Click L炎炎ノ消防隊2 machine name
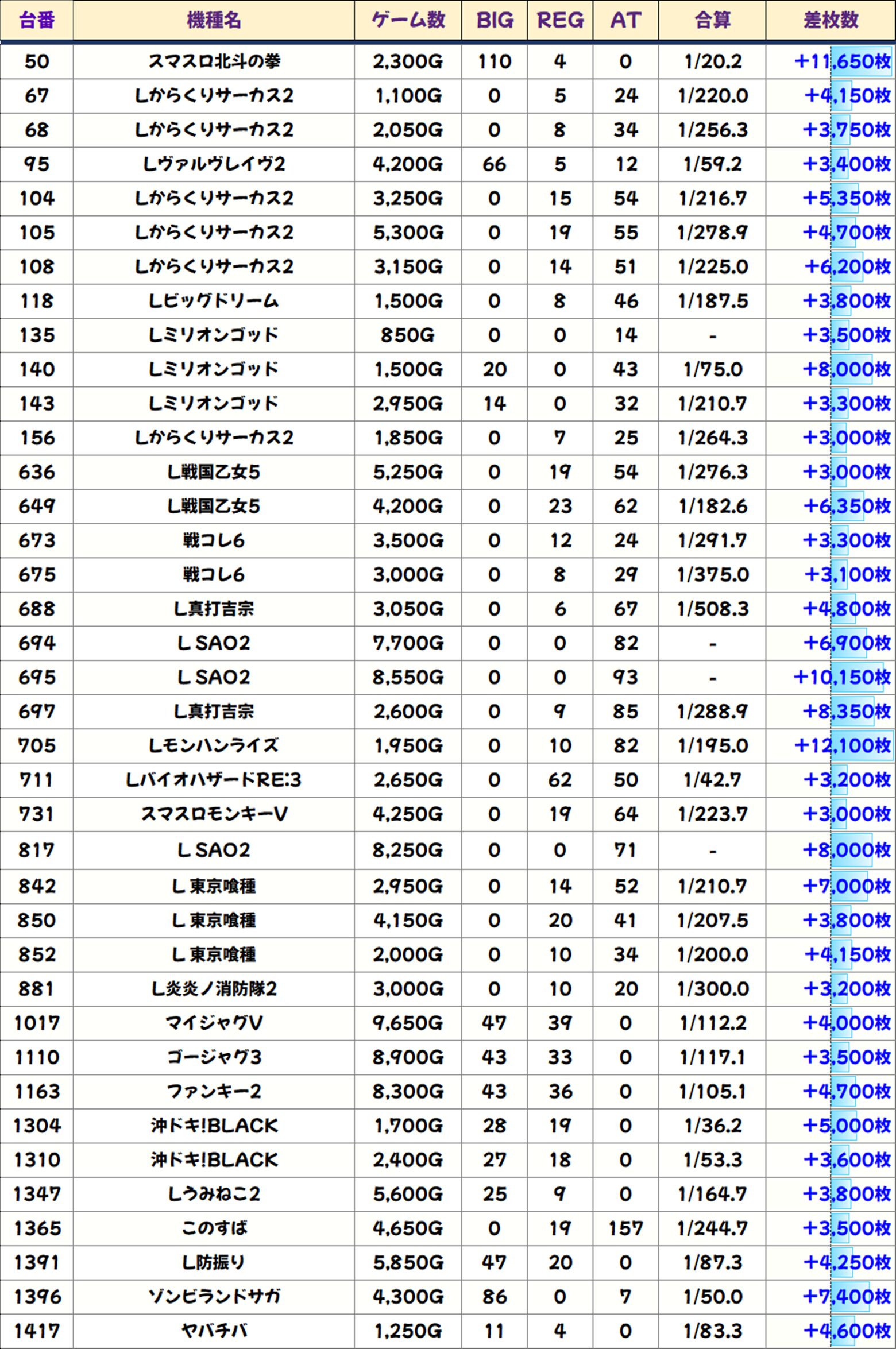The height and width of the screenshot is (1349, 896). click(x=214, y=988)
